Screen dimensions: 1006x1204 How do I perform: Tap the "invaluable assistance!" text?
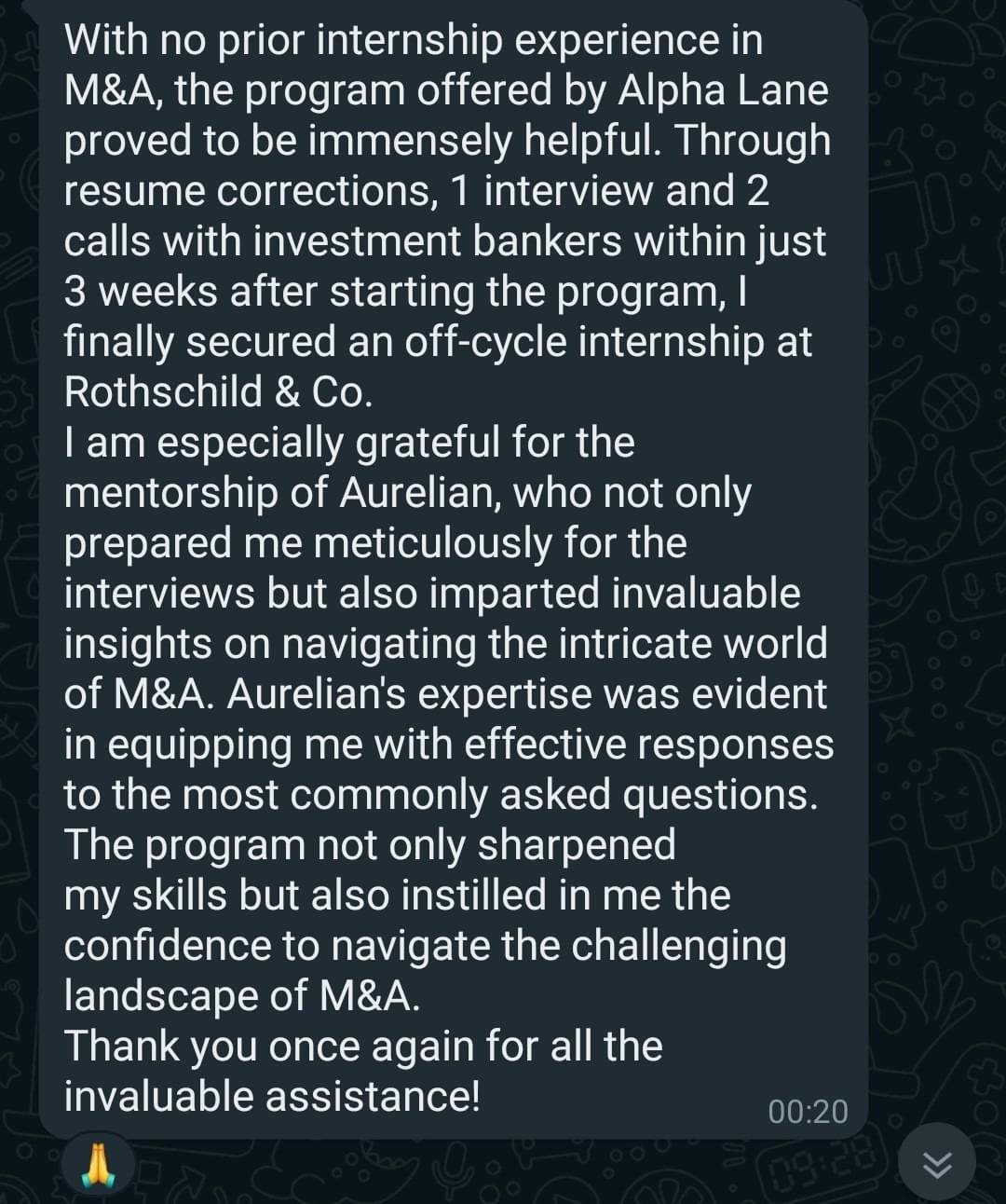[272, 1096]
